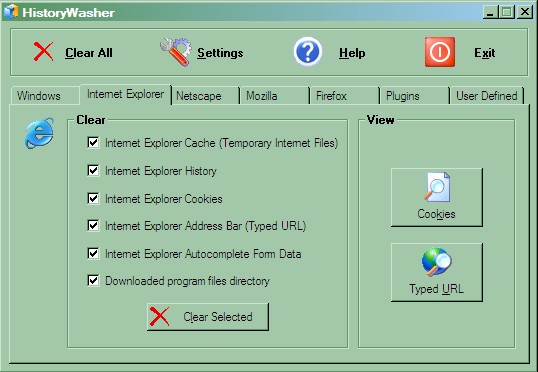This screenshot has width=538, height=372.
Task: Uncheck Internet Explorer History checkbox
Action: (x=93, y=170)
